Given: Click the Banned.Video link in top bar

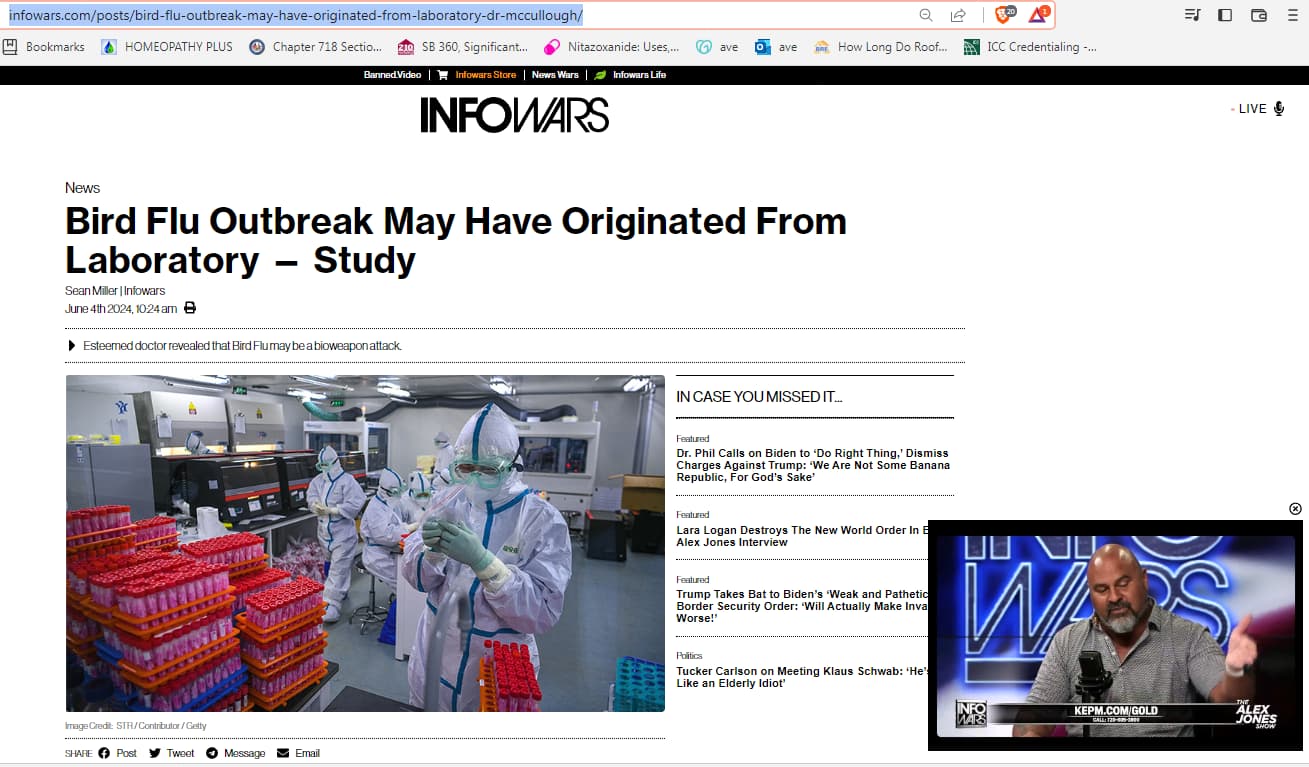Looking at the screenshot, I should pos(393,75).
